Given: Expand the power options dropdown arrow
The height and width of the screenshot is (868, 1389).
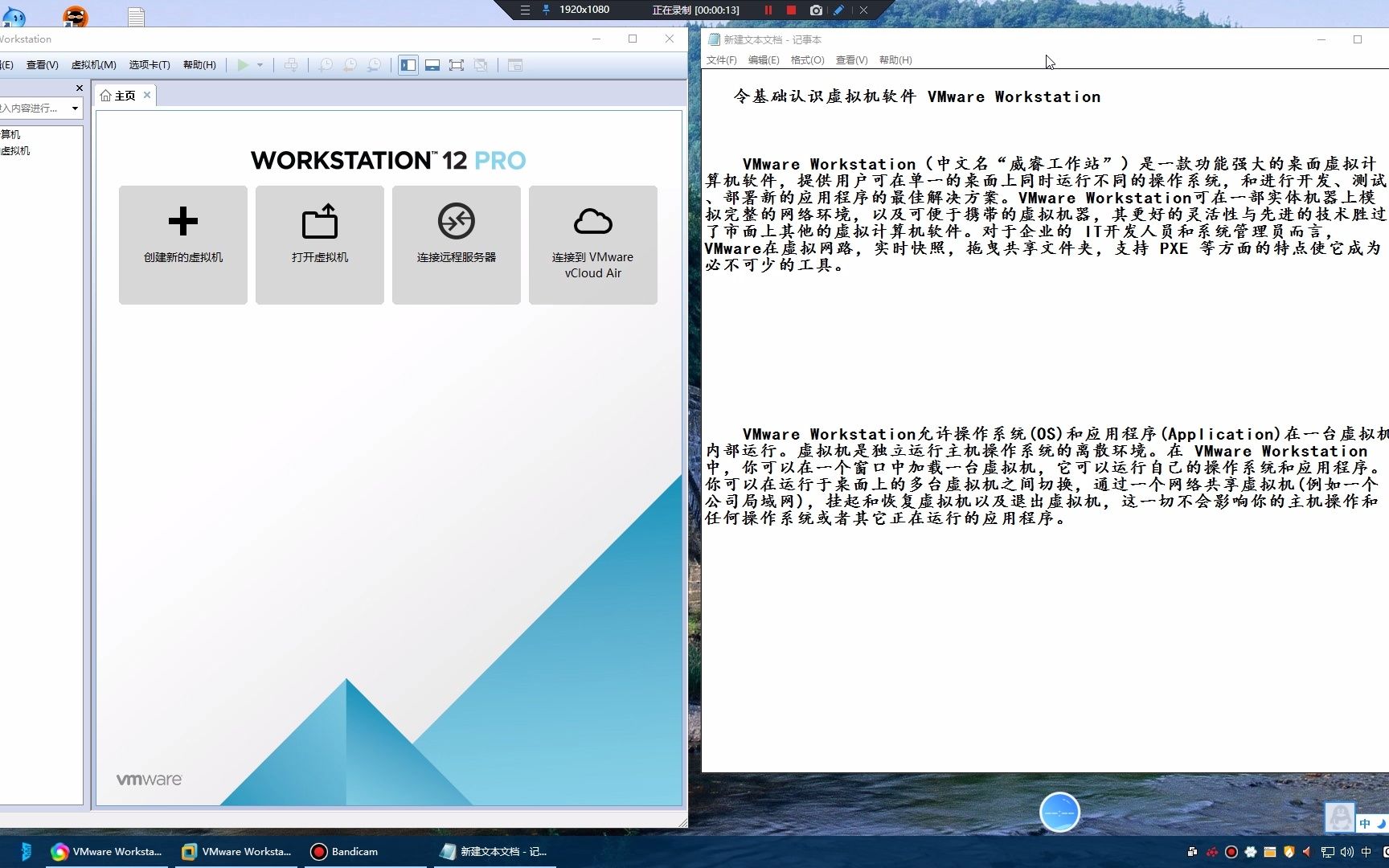Looking at the screenshot, I should 260,65.
